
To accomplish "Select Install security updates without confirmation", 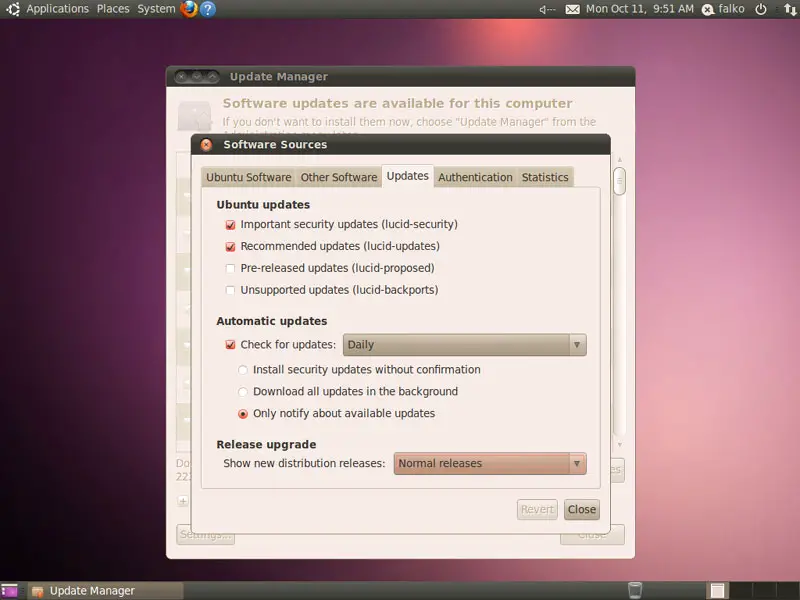I will tap(243, 370).
